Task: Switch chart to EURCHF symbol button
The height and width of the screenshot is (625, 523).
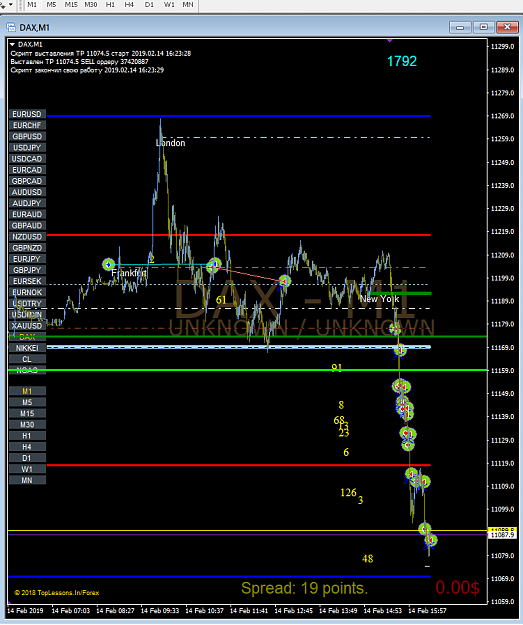Action: [27, 126]
